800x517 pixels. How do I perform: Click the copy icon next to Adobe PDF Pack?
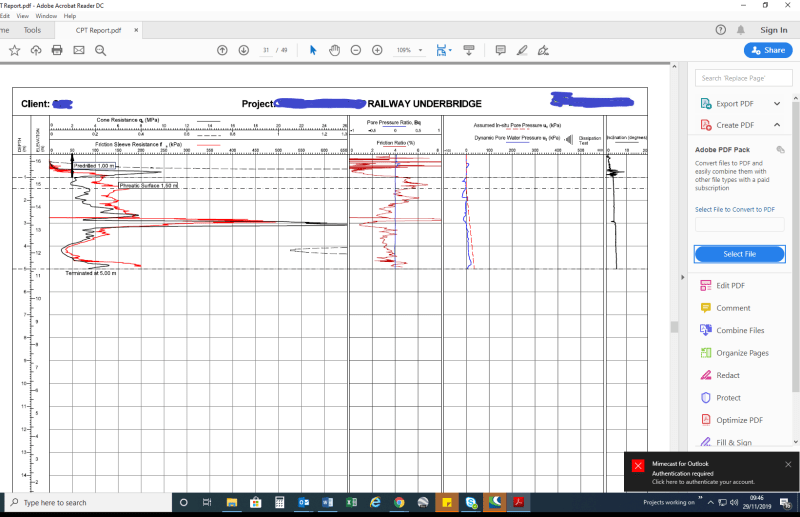click(x=780, y=150)
